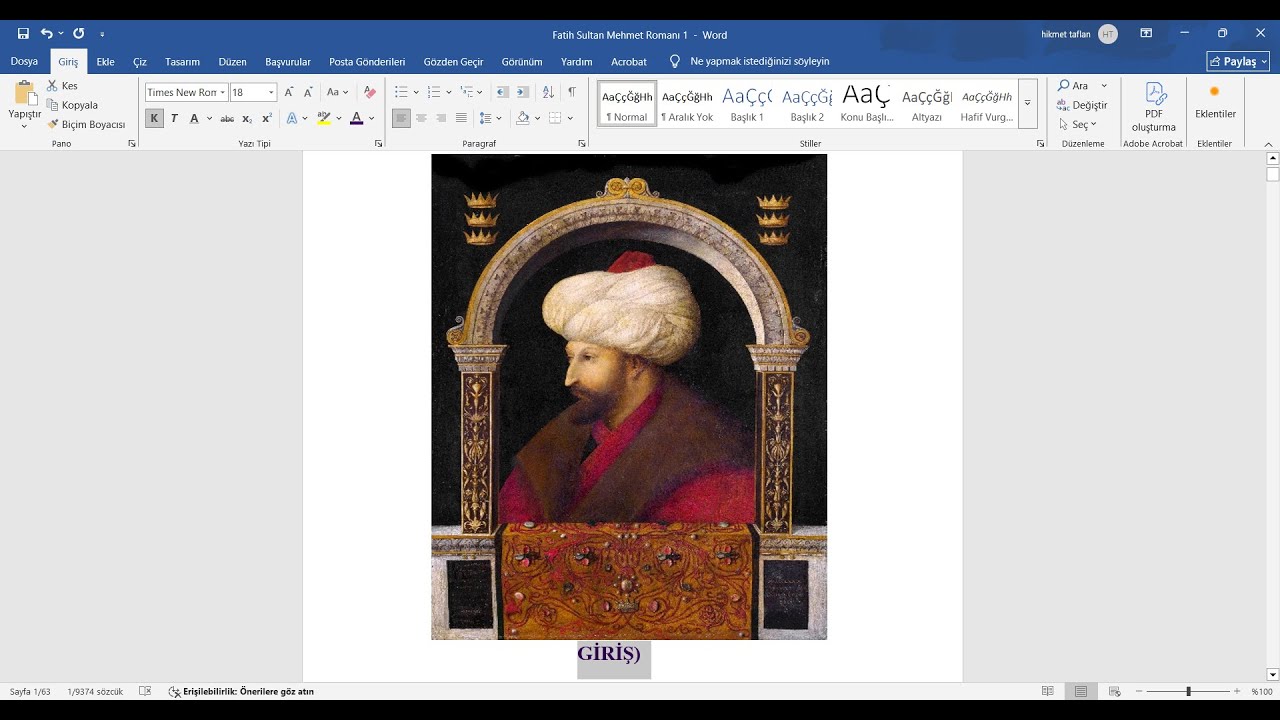Image resolution: width=1280 pixels, height=720 pixels.
Task: Toggle left text alignment
Action: pos(401,118)
